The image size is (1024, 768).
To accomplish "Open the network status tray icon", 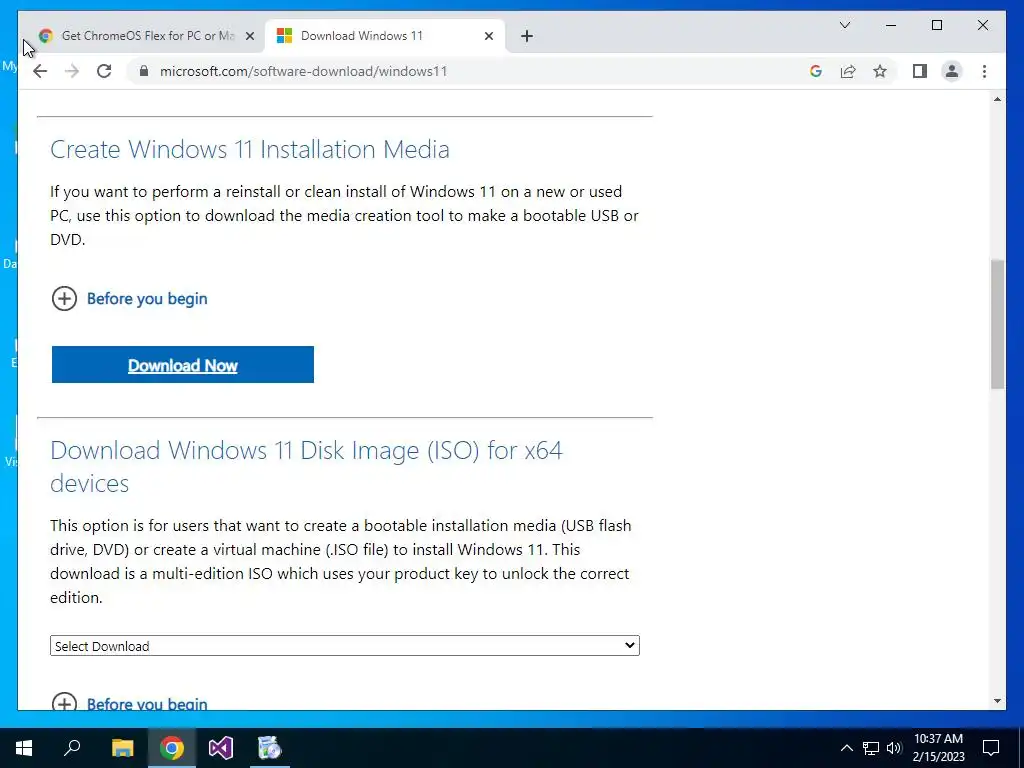I will (x=871, y=748).
